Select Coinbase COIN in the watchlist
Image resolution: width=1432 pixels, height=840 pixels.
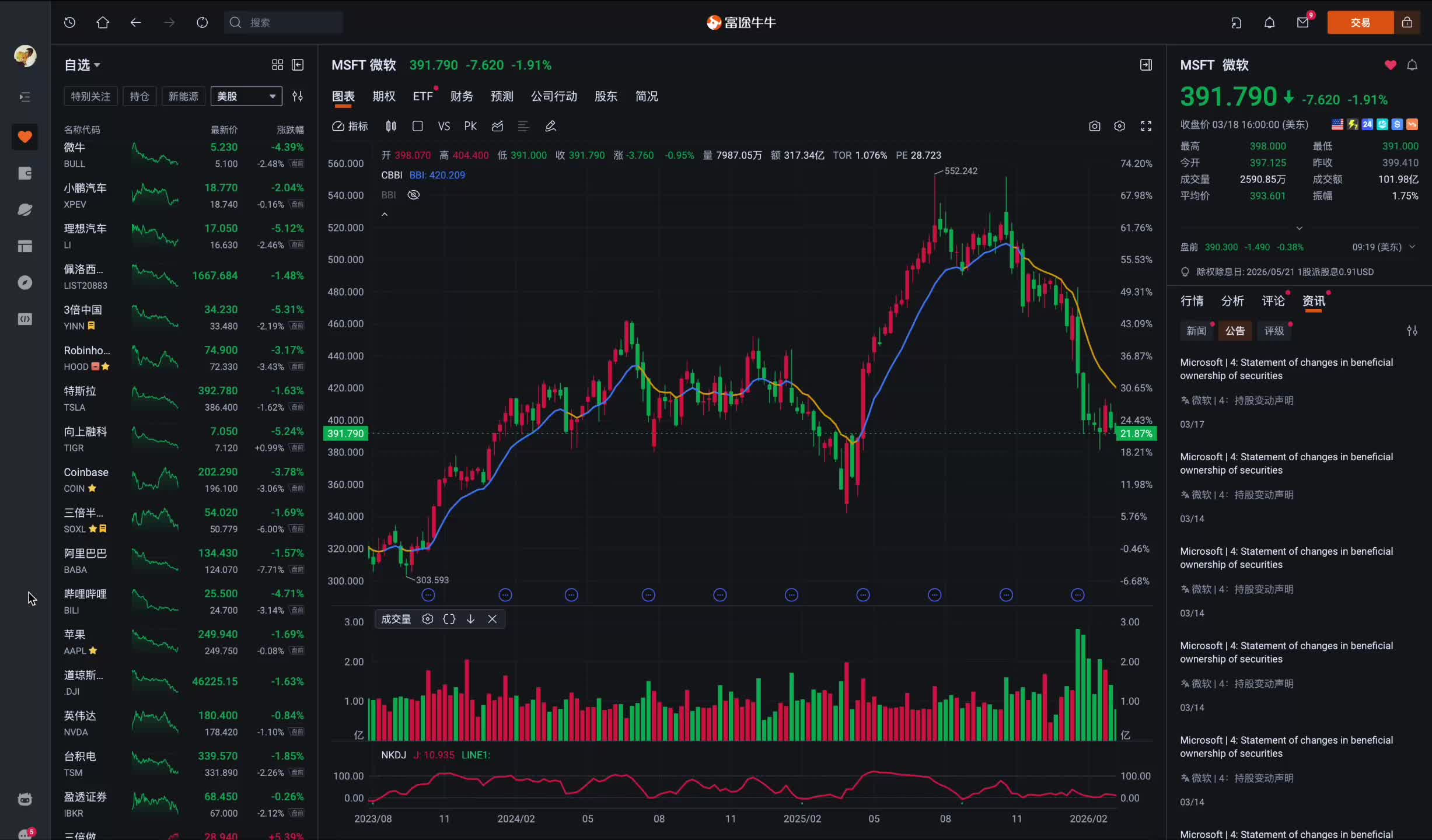pyautogui.click(x=184, y=480)
